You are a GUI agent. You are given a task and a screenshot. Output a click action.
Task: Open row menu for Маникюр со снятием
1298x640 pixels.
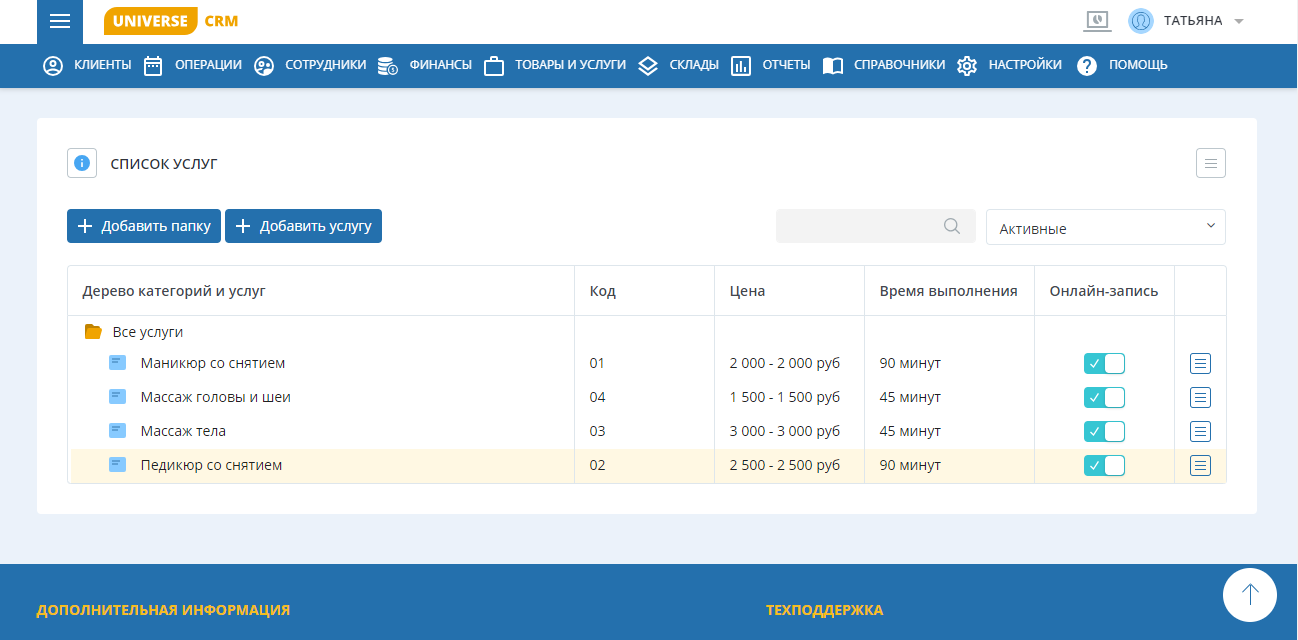pos(1200,363)
